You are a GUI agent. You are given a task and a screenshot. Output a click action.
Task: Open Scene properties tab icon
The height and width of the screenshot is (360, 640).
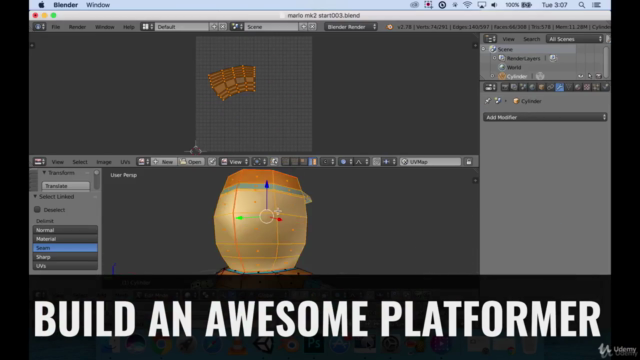[x=523, y=87]
